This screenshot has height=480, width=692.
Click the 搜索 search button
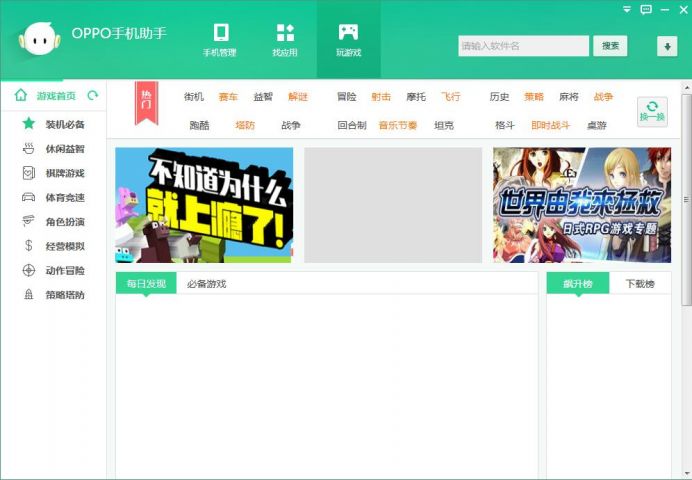[610, 46]
